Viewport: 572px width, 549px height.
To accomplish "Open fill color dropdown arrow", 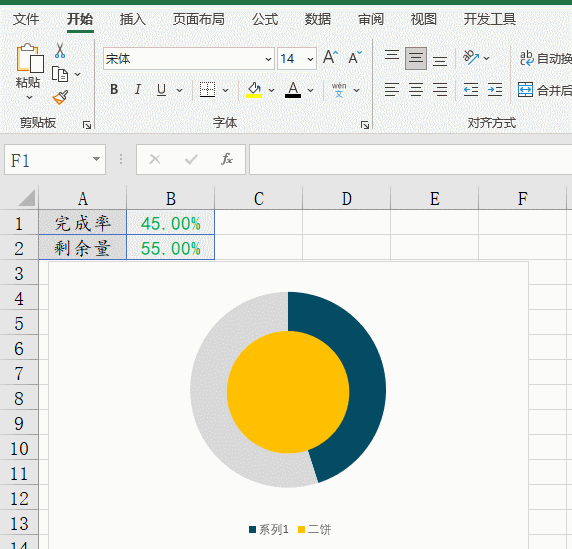I will (271, 90).
